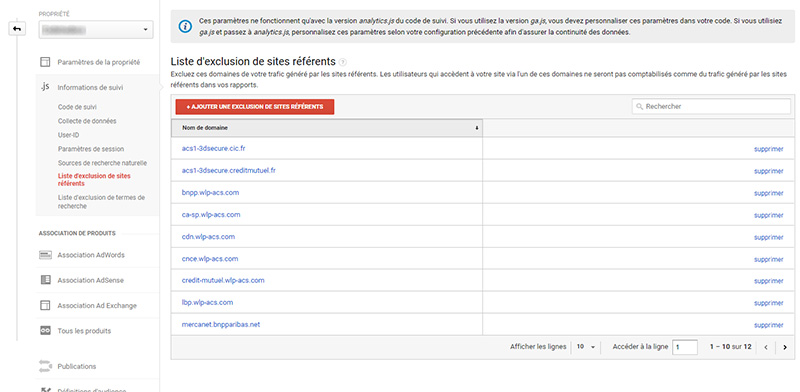Open Paramètres de la propriété
The image size is (800, 392).
coord(98,62)
